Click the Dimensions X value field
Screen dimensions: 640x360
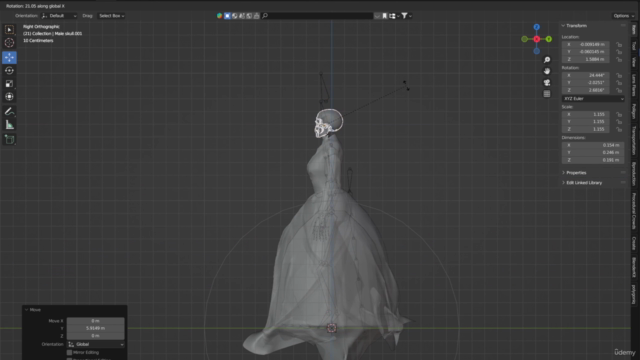(x=593, y=145)
